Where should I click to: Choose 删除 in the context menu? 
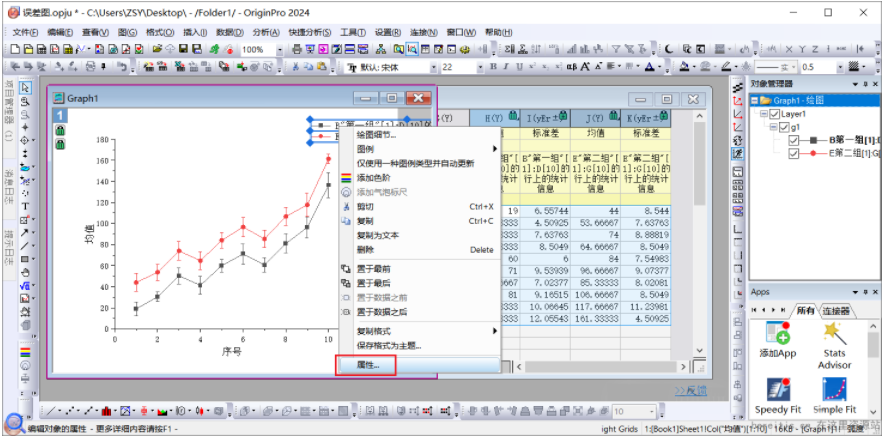click(x=419, y=249)
